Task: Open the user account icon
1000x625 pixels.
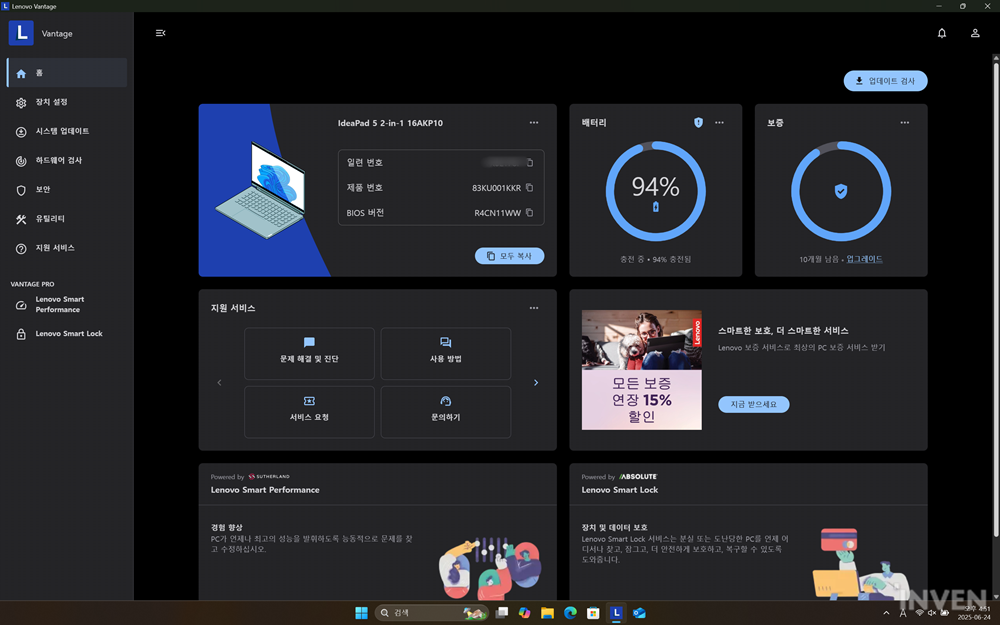Action: (x=975, y=33)
